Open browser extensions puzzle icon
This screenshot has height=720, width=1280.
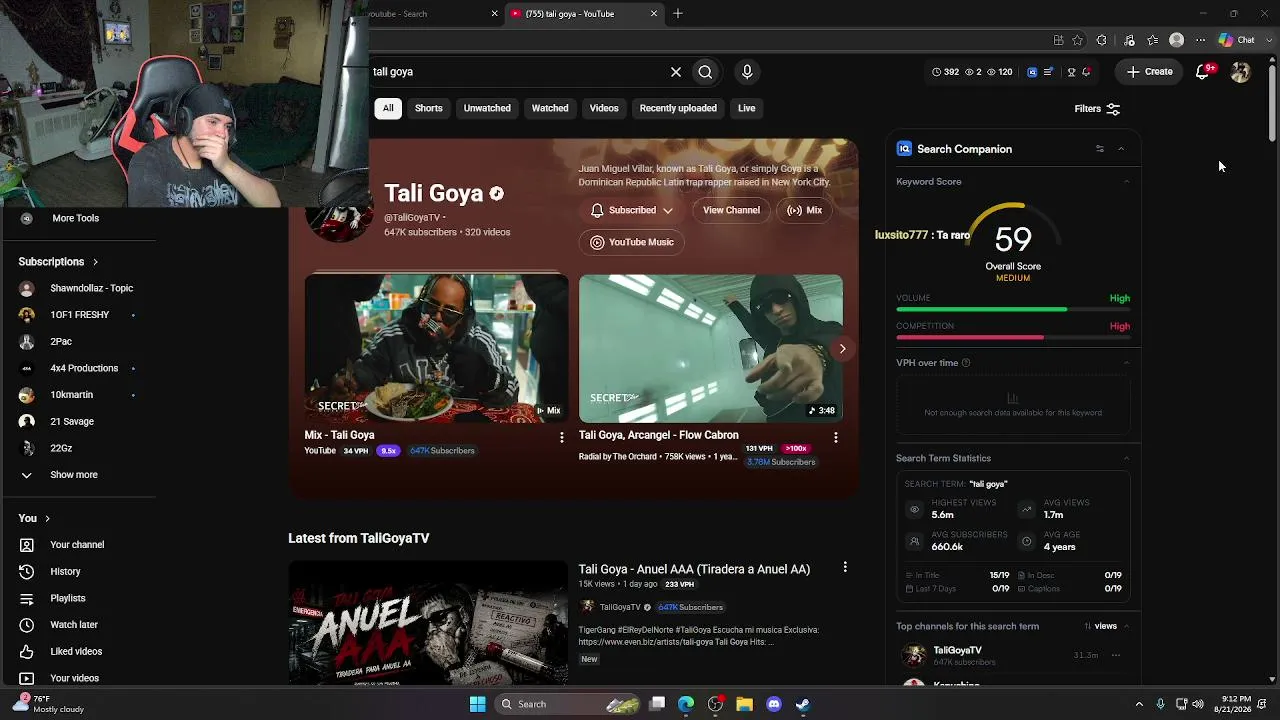point(1102,40)
